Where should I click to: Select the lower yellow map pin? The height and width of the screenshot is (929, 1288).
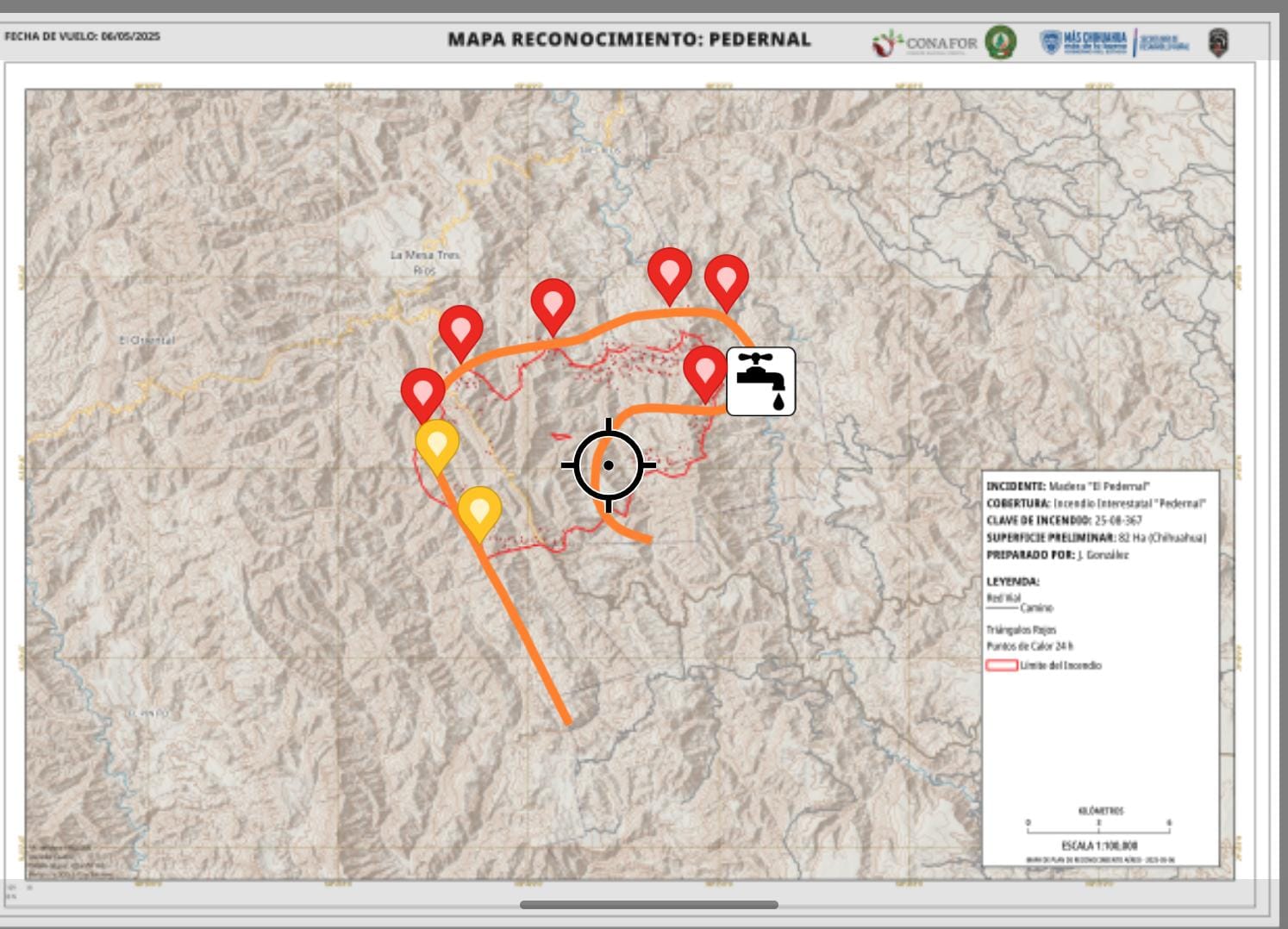(x=479, y=510)
